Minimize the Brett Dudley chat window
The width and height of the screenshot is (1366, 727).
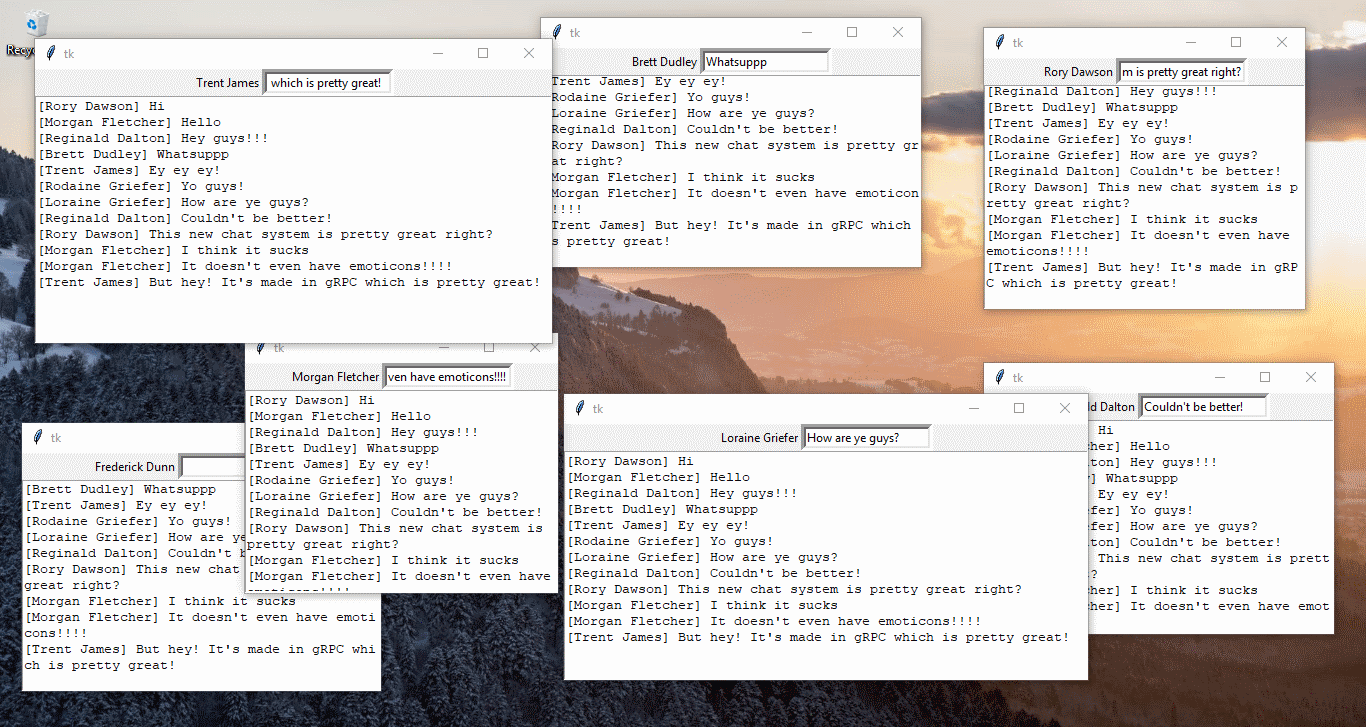(806, 32)
